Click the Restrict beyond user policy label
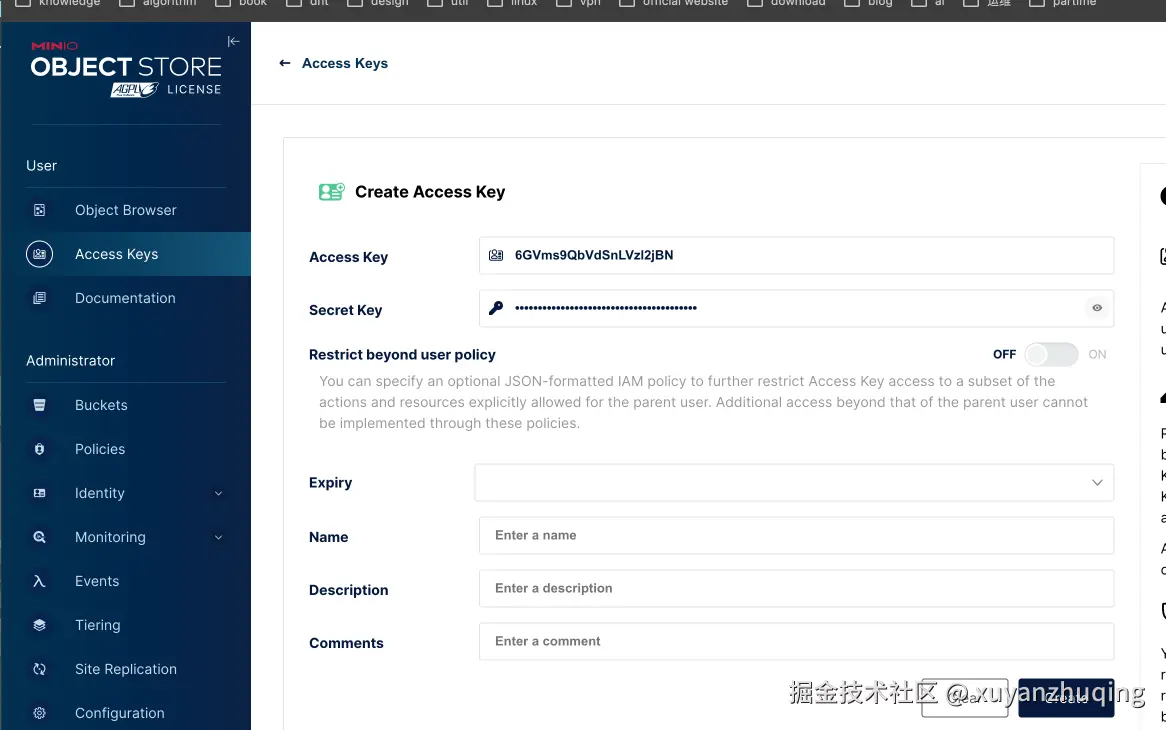Screen dimensions: 1166x730 coord(402,355)
